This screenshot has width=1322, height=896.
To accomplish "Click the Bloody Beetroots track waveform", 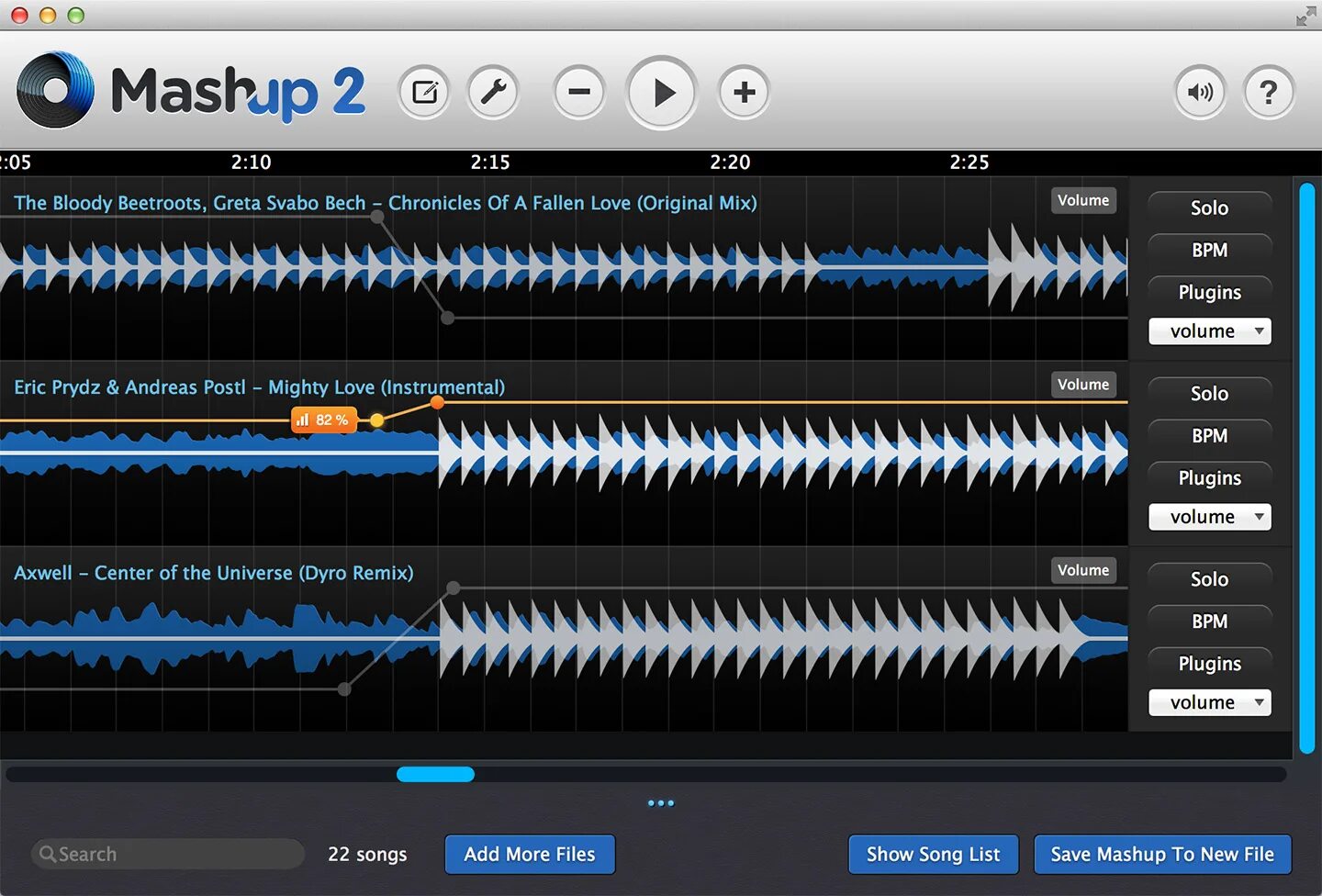I will (x=564, y=267).
